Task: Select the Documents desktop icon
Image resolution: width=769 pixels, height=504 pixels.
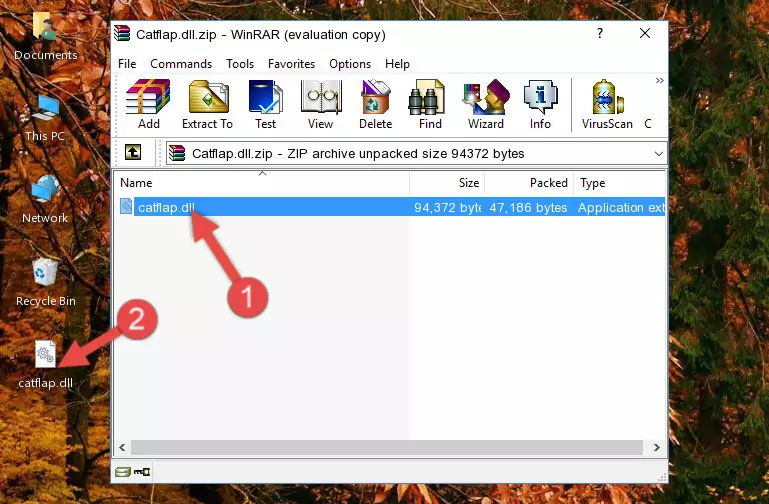Action: (x=45, y=36)
